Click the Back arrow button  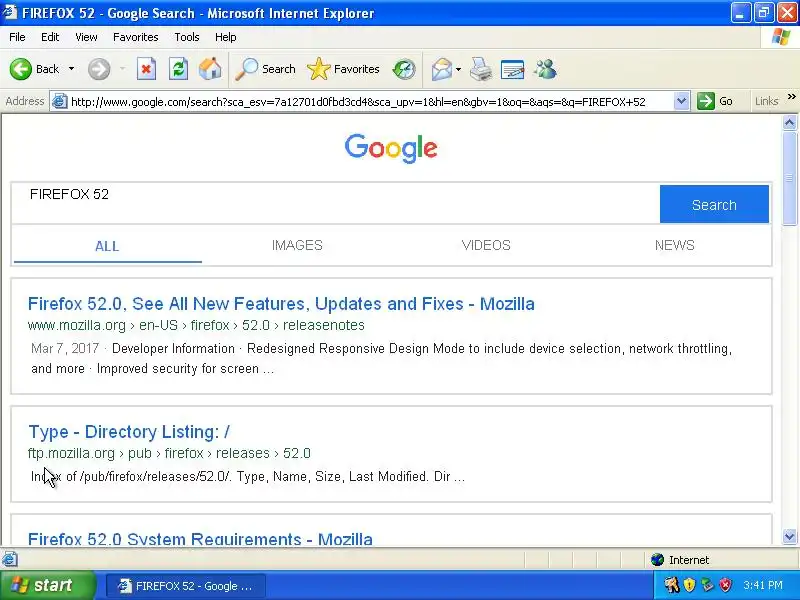coord(21,69)
